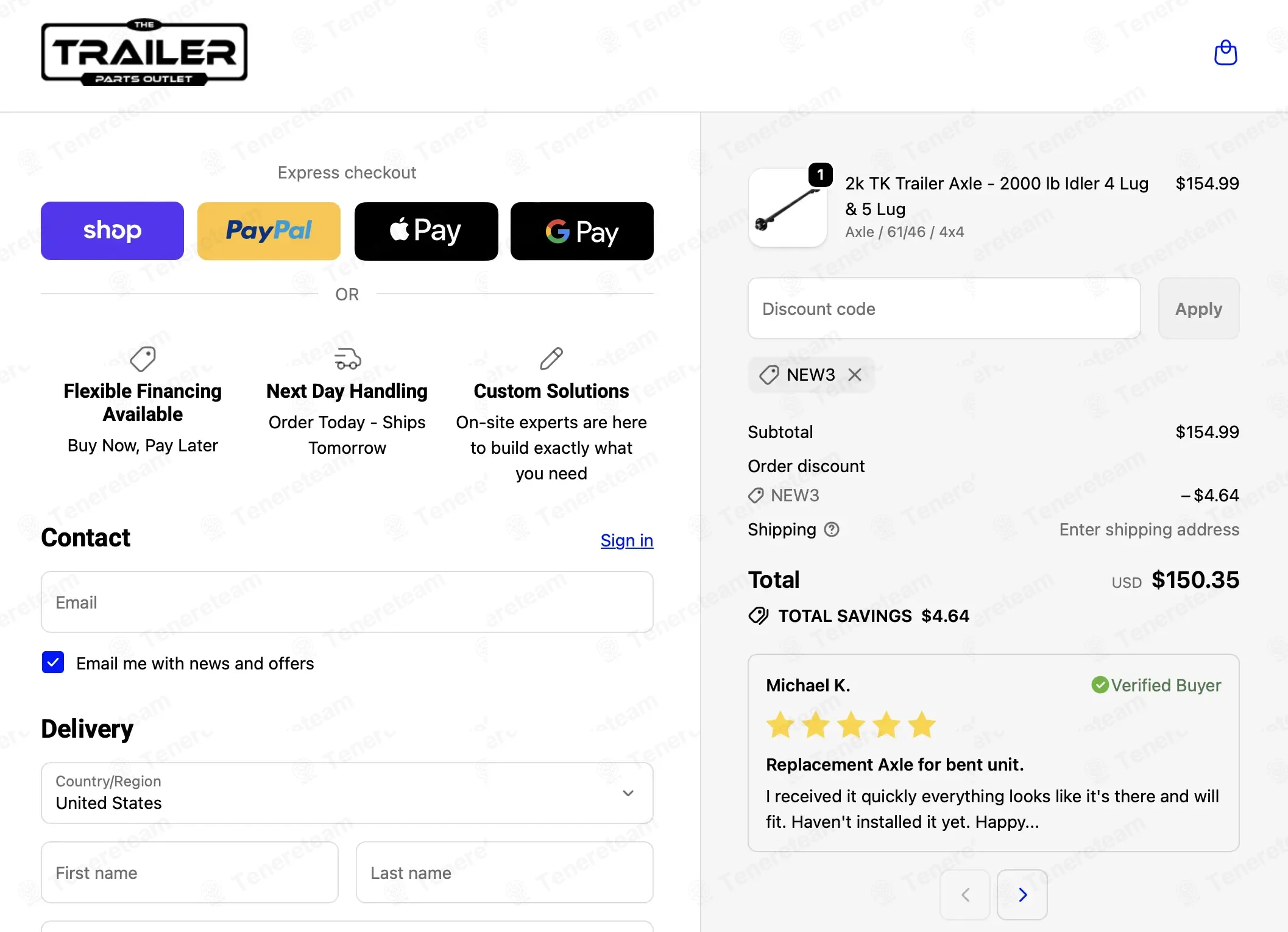Click The Trailer Parts Outlet logo

[144, 52]
